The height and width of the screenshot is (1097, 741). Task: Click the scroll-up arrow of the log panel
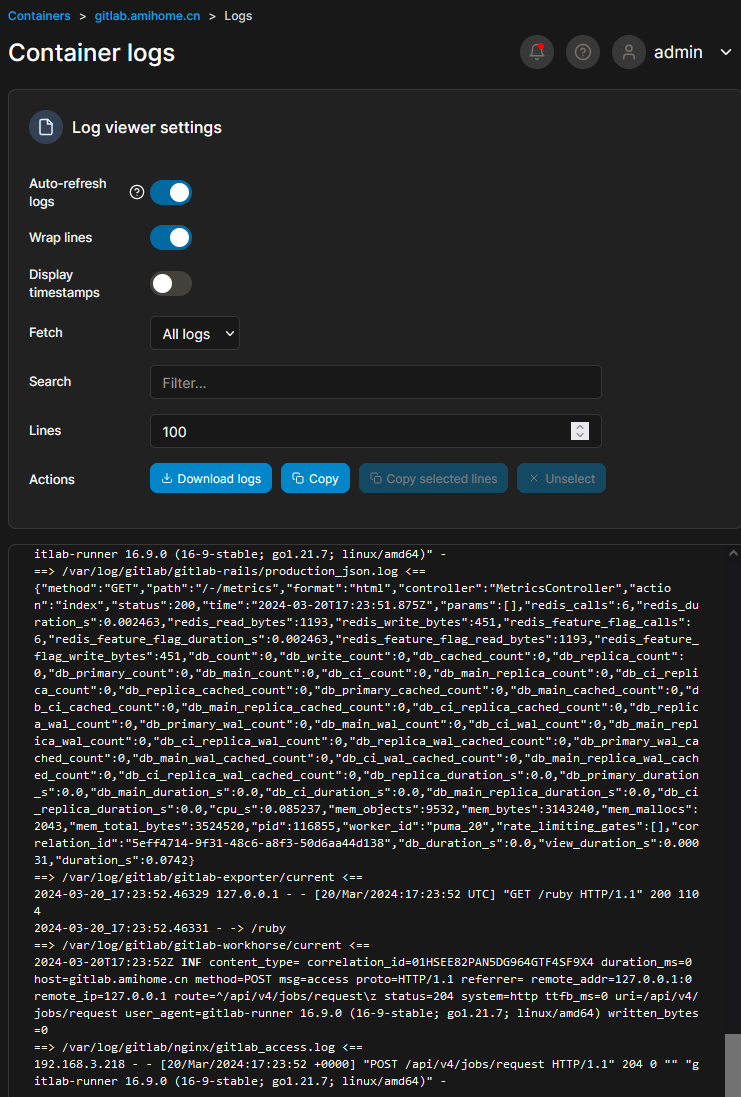click(x=733, y=553)
